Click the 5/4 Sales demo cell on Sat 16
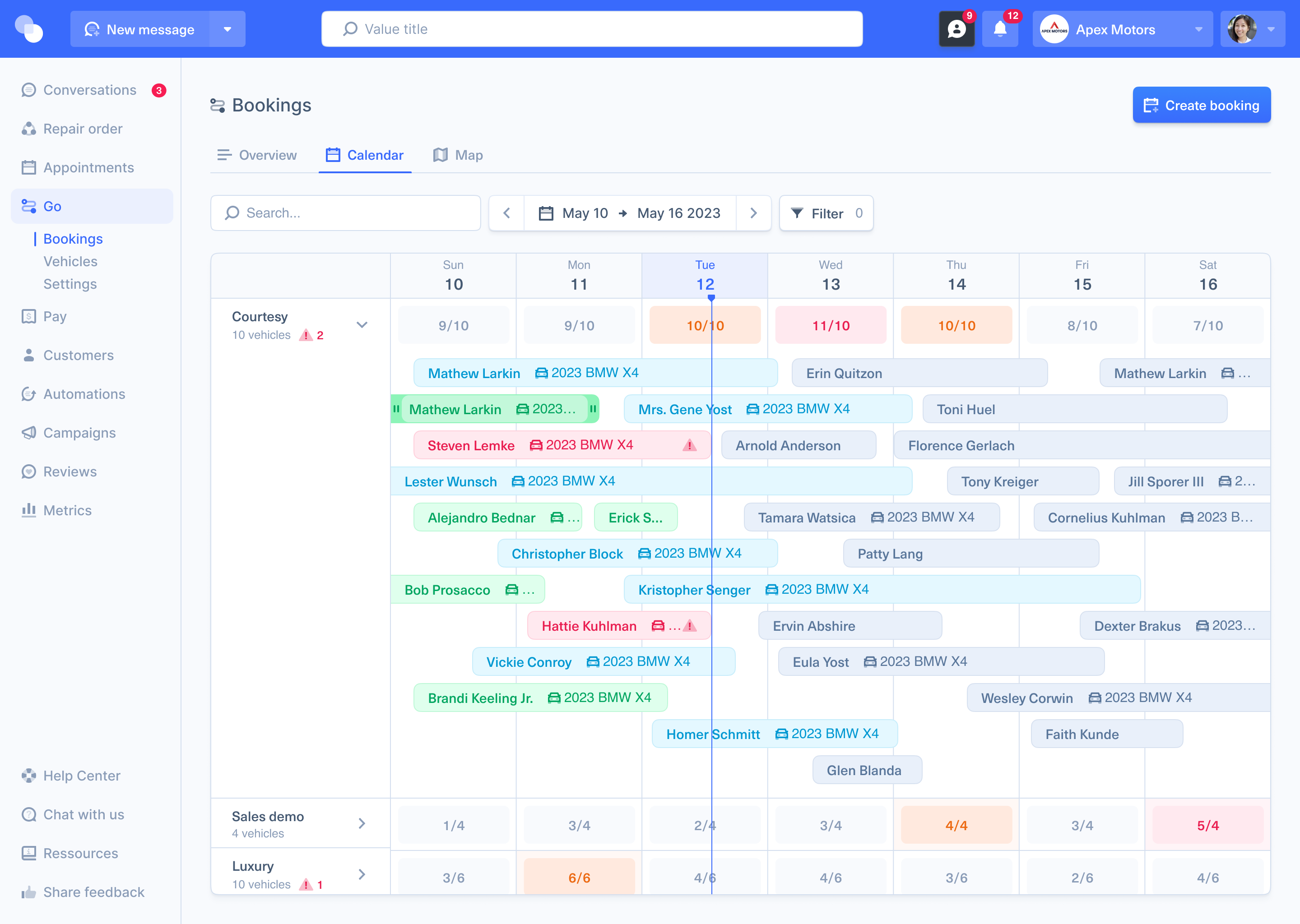Image resolution: width=1300 pixels, height=924 pixels. click(1208, 825)
